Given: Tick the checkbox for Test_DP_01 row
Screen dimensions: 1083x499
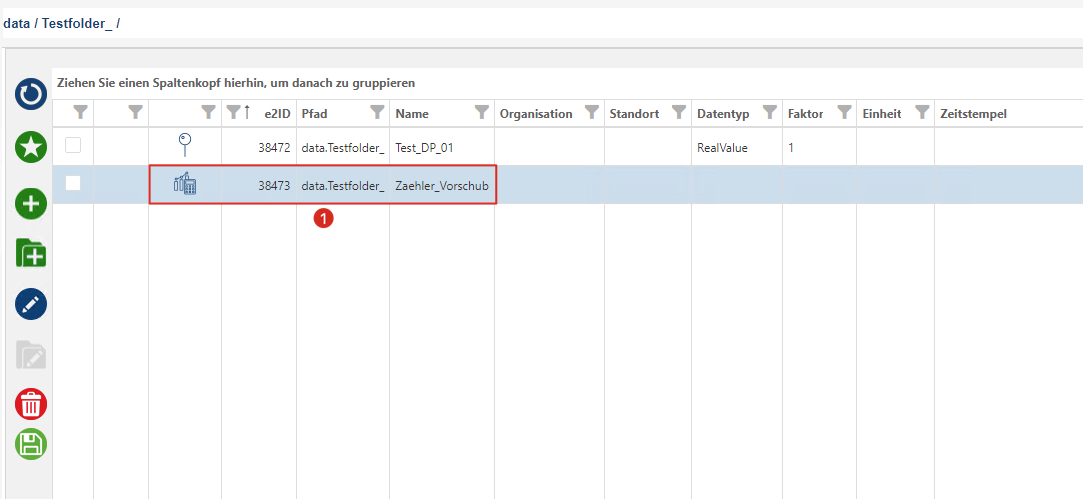Looking at the screenshot, I should tap(73, 146).
